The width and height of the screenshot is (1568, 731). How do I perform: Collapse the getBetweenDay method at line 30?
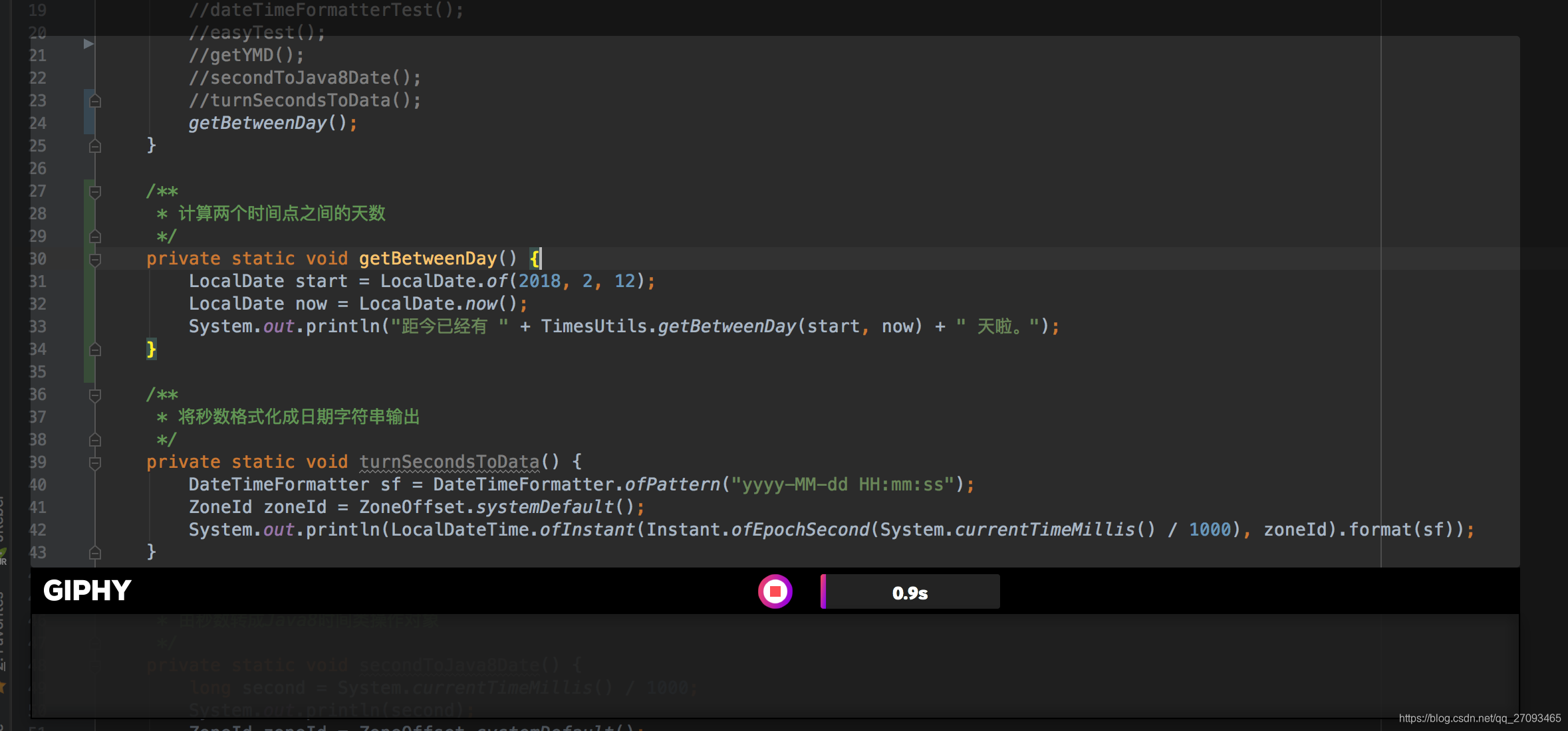(95, 259)
